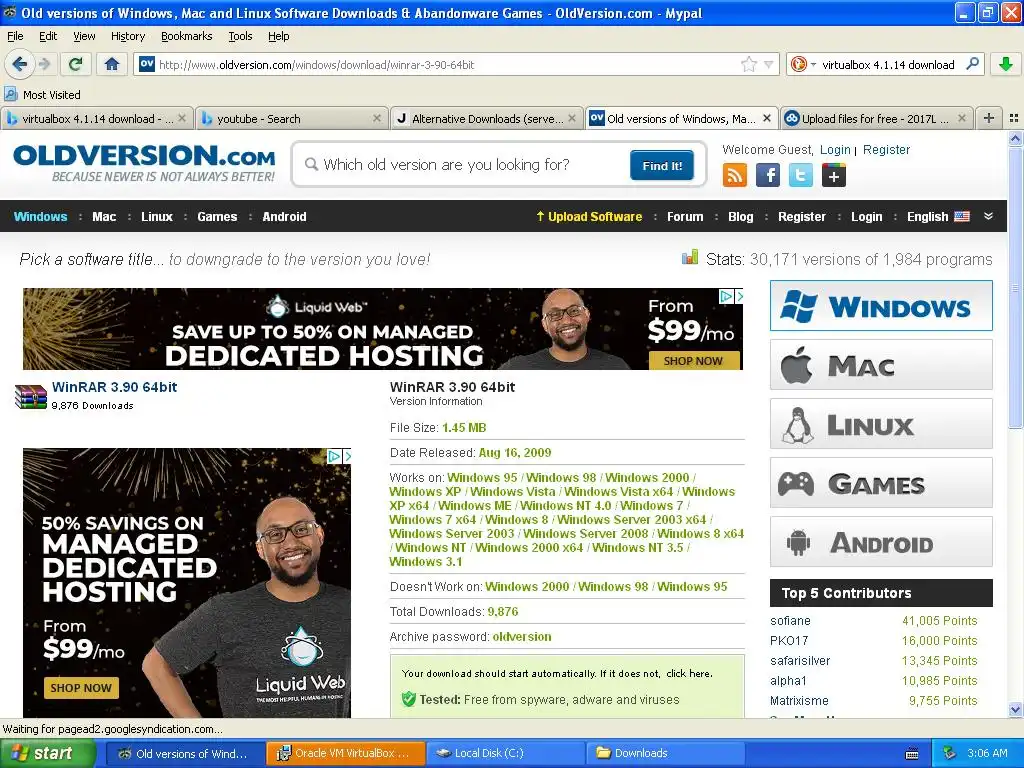Screen dimensions: 1024x768
Task: Open the Tools menu
Action: 240,36
